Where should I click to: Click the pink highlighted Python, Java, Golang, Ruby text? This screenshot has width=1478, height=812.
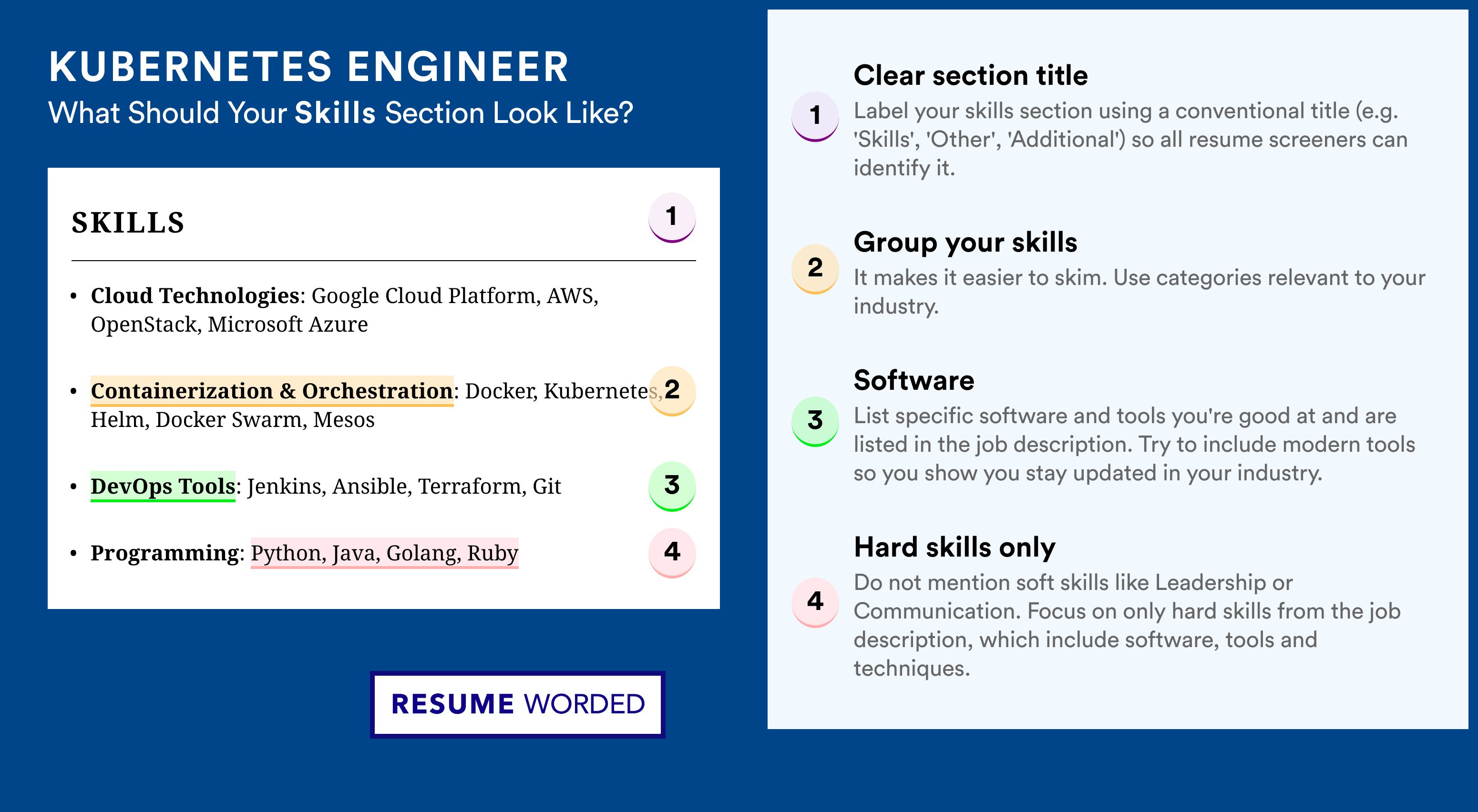[x=384, y=553]
